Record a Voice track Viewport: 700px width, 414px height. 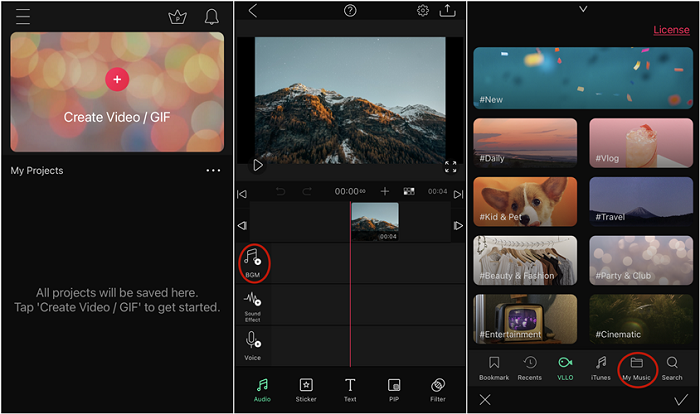point(253,345)
